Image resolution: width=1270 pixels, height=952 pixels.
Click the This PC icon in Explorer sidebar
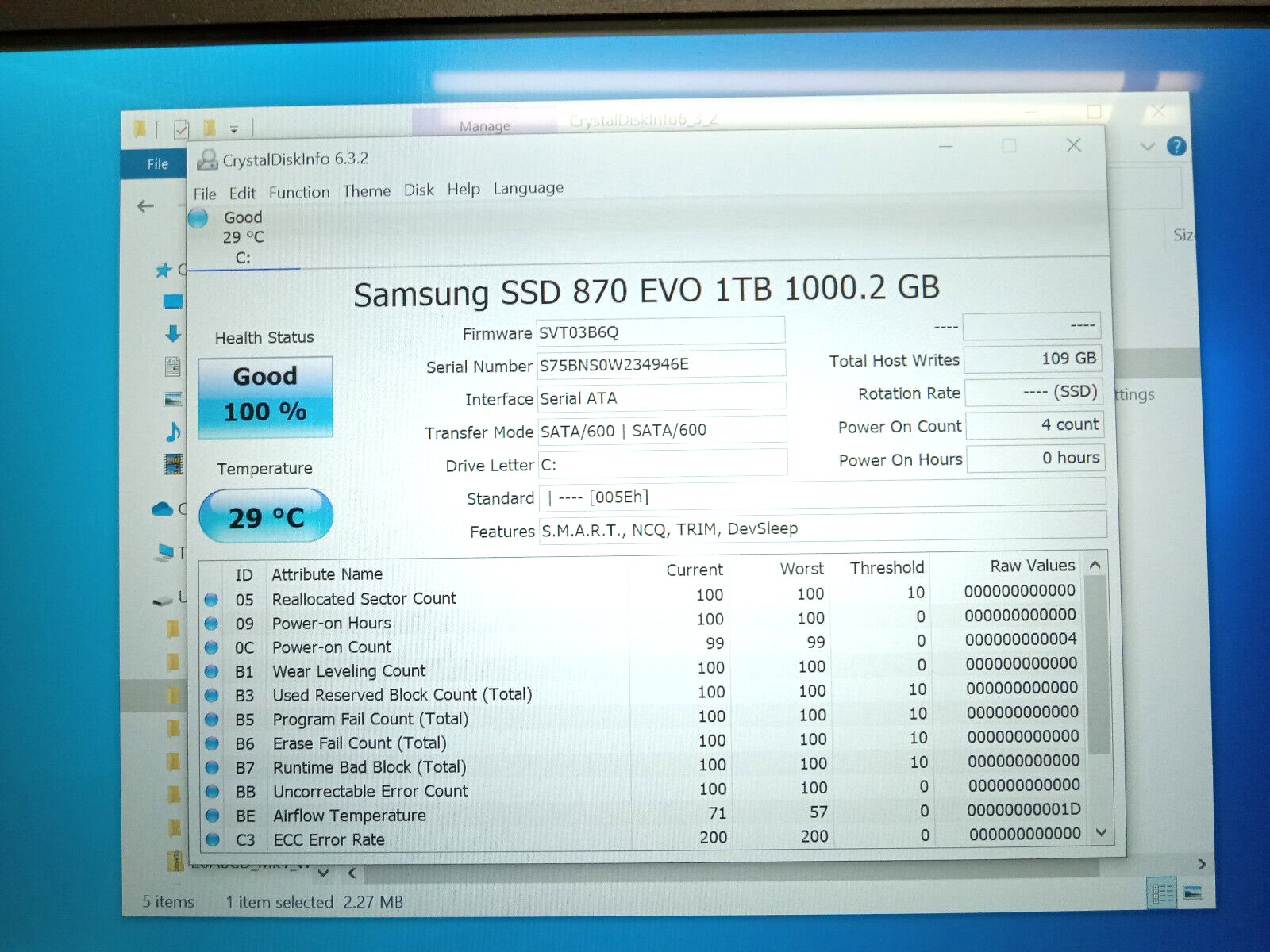164,552
